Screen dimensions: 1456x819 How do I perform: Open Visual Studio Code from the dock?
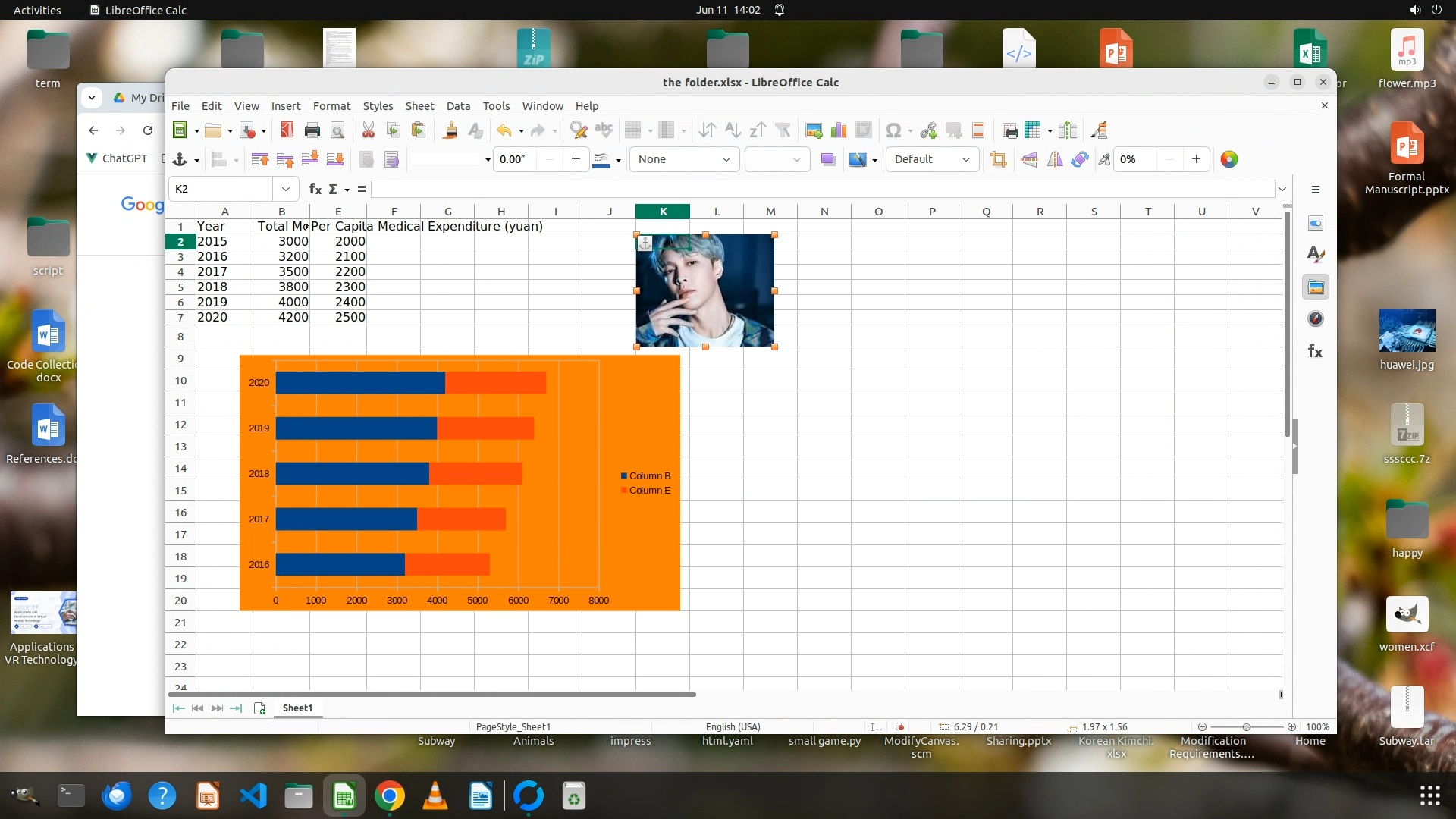coord(253,796)
